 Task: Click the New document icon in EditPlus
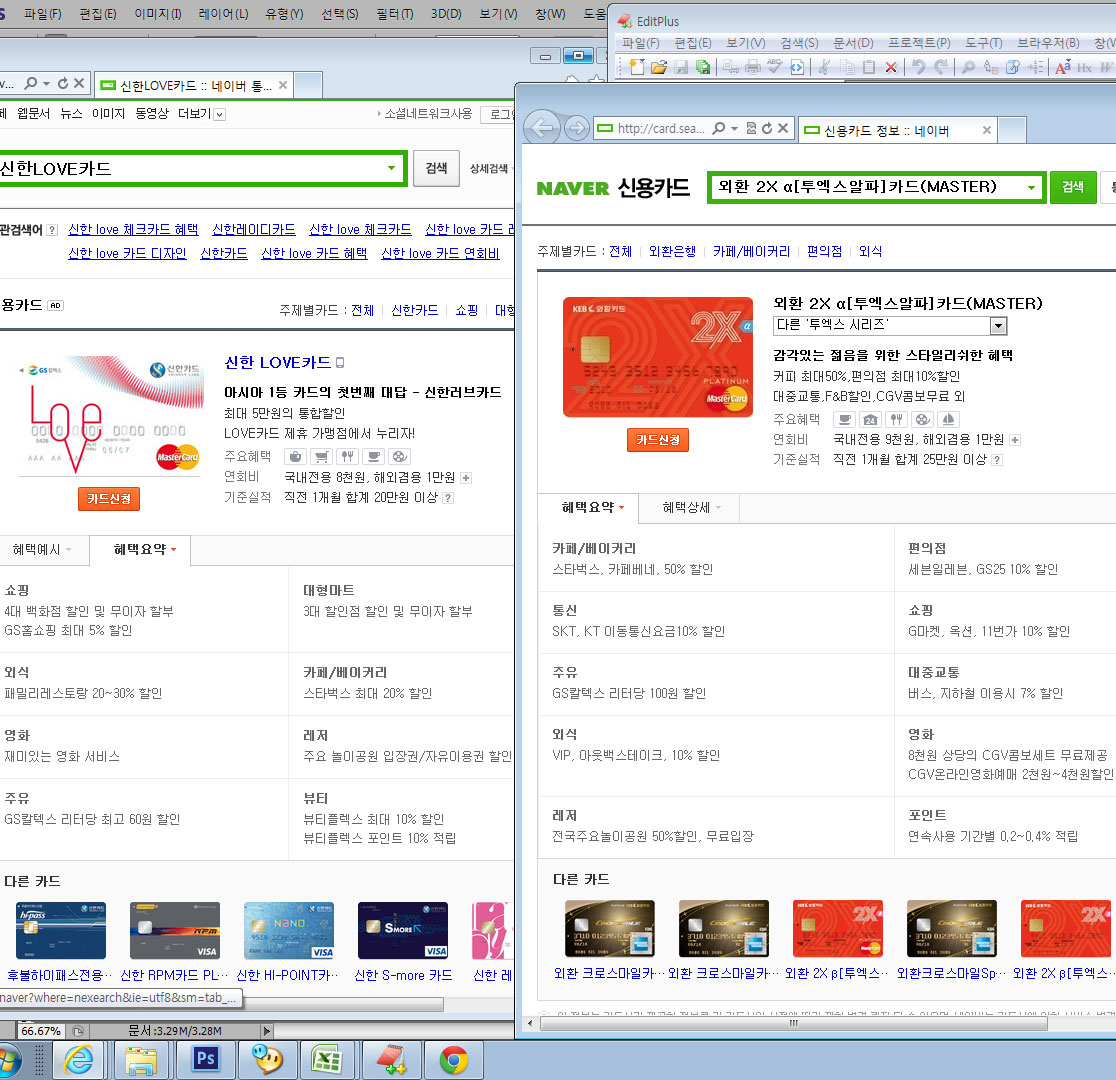coord(637,67)
